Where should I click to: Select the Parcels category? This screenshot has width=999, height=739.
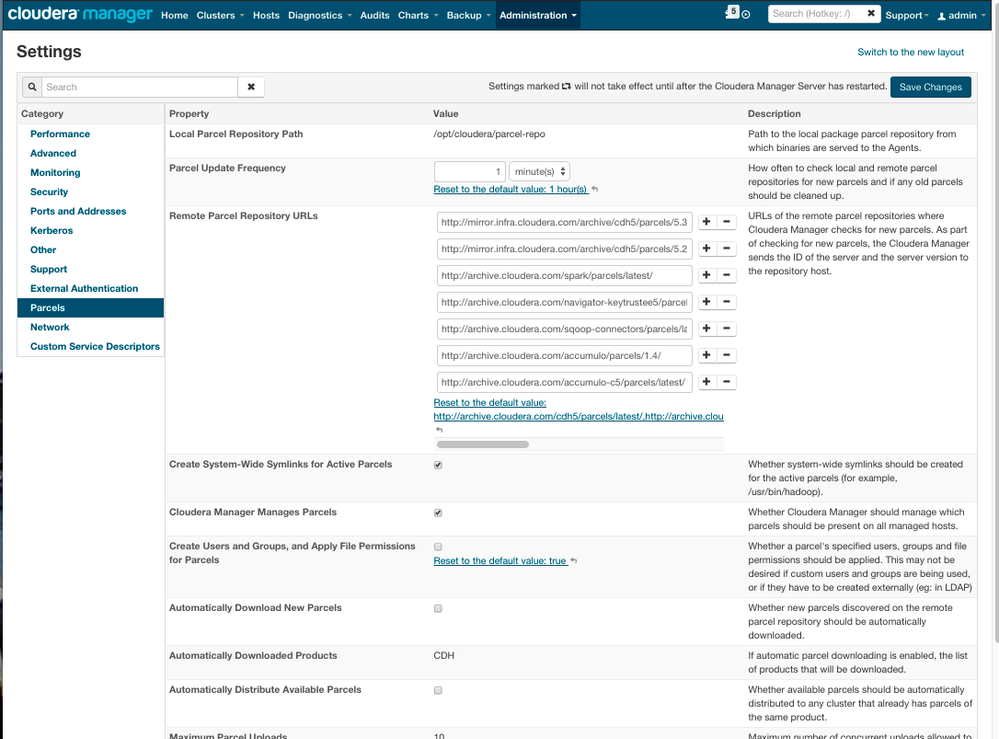pyautogui.click(x=90, y=308)
